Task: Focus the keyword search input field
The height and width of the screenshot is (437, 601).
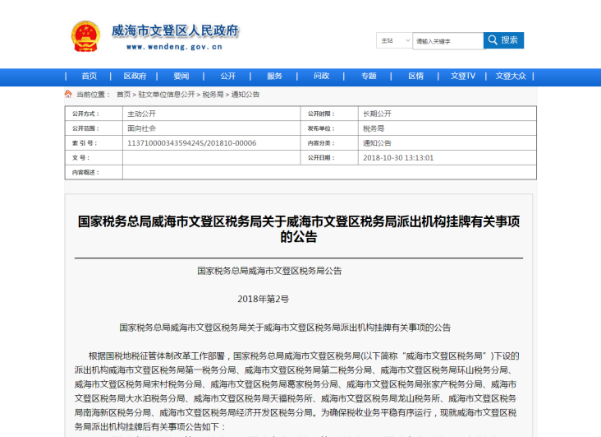Action: [x=447, y=41]
